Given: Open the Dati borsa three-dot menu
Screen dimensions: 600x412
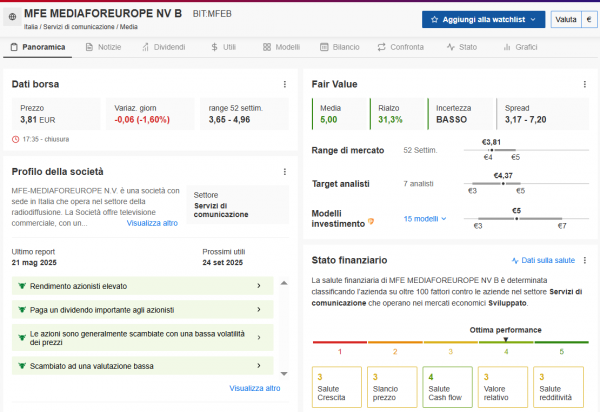Looking at the screenshot, I should tap(285, 84).
